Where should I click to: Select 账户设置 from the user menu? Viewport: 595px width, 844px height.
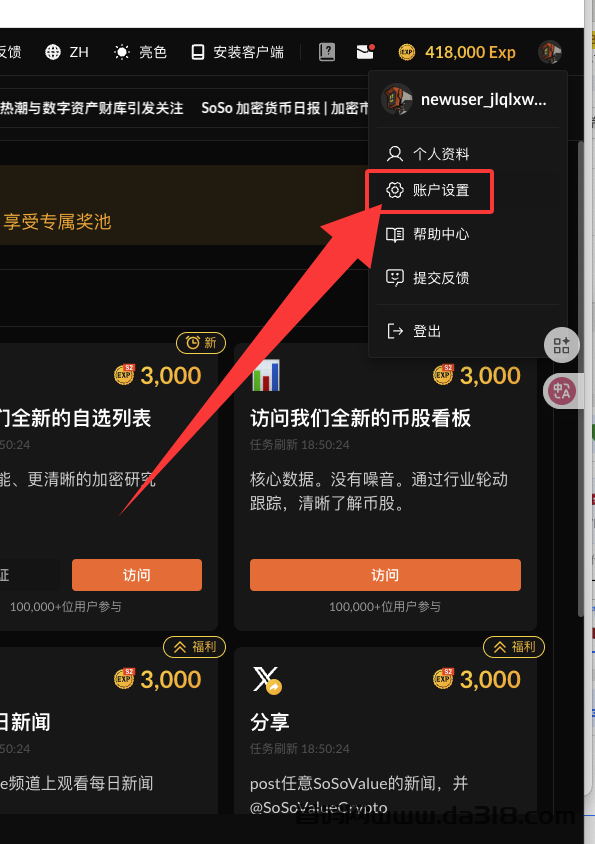coord(428,190)
